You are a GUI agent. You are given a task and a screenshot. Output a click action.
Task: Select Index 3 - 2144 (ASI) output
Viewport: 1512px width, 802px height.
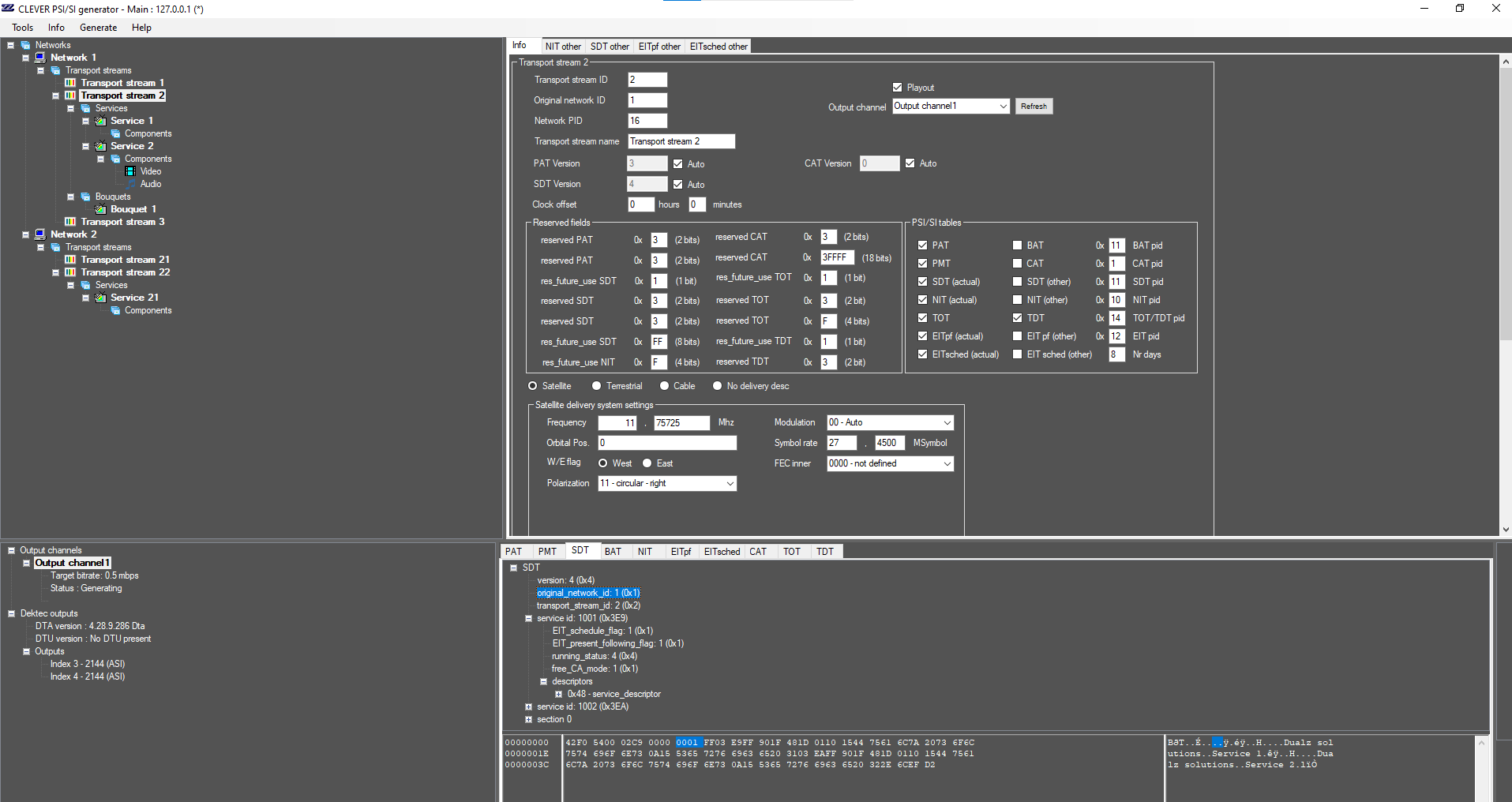coord(88,664)
